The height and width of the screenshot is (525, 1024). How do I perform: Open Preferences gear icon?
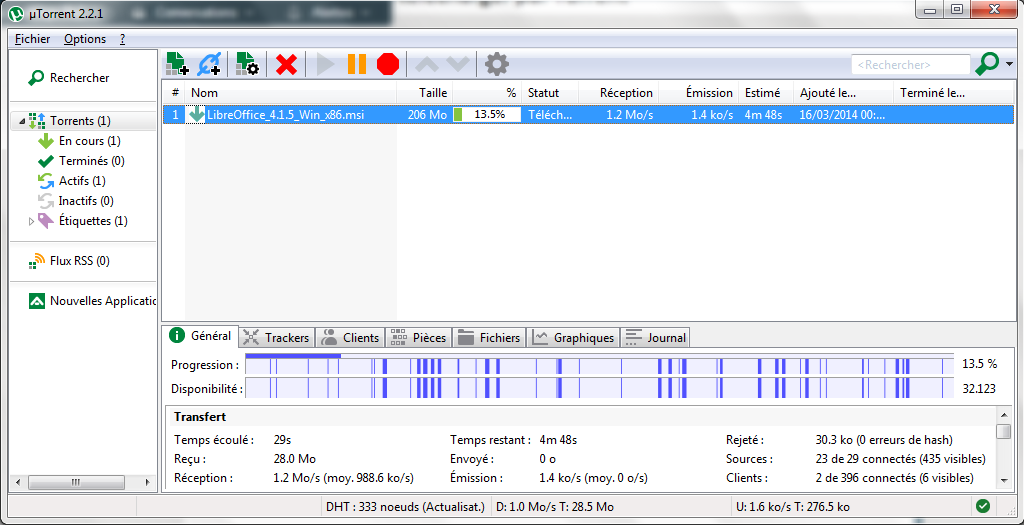(497, 64)
